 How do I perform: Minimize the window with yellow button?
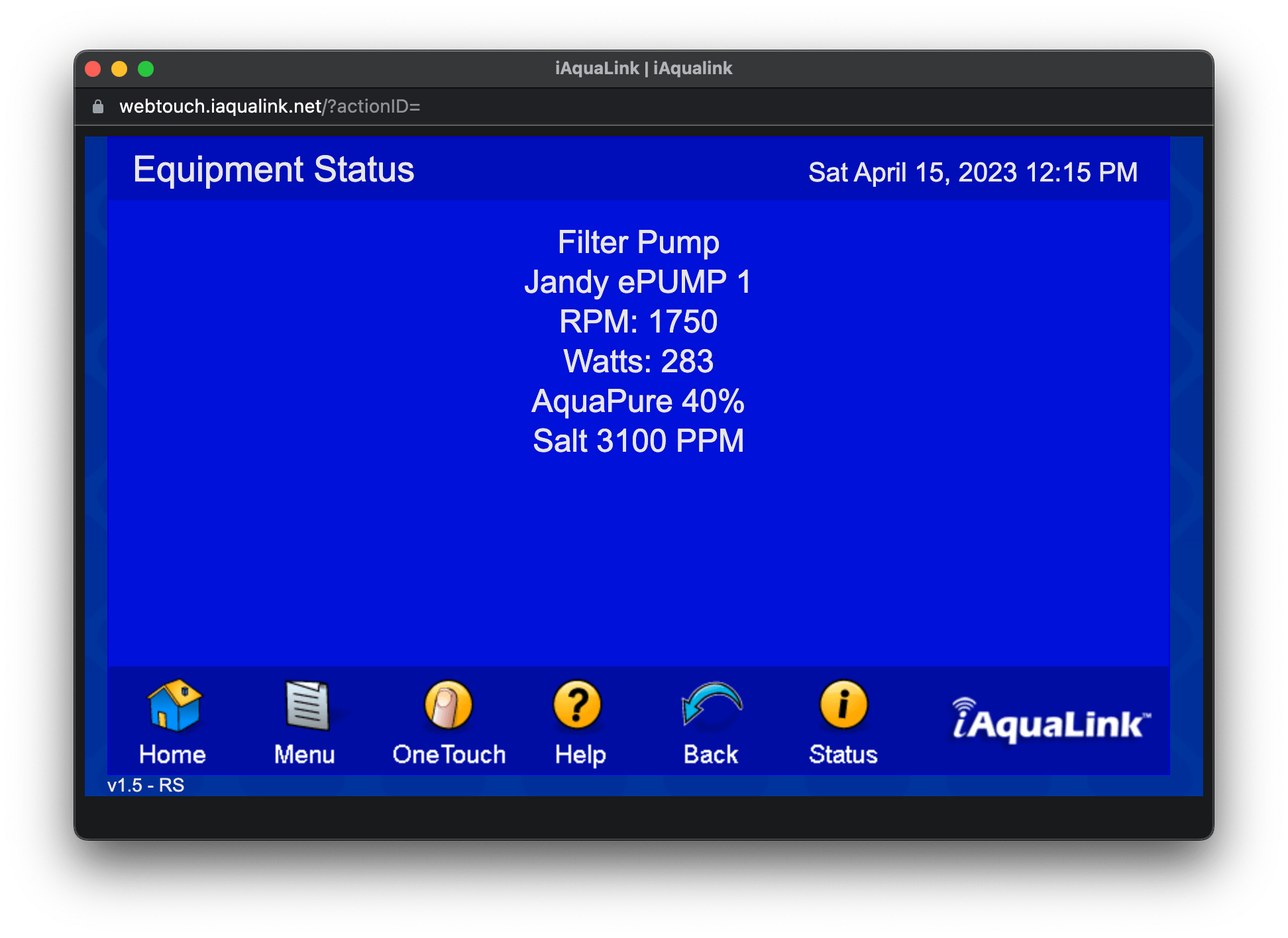(x=119, y=69)
